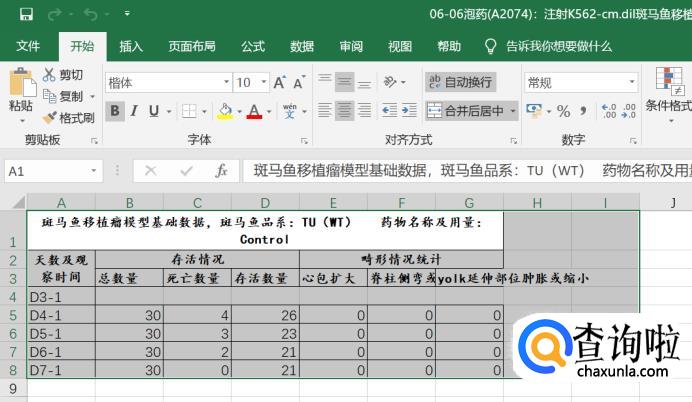Viewport: 692px width, 402px height.
Task: Click the insert function fx icon
Action: coord(222,170)
